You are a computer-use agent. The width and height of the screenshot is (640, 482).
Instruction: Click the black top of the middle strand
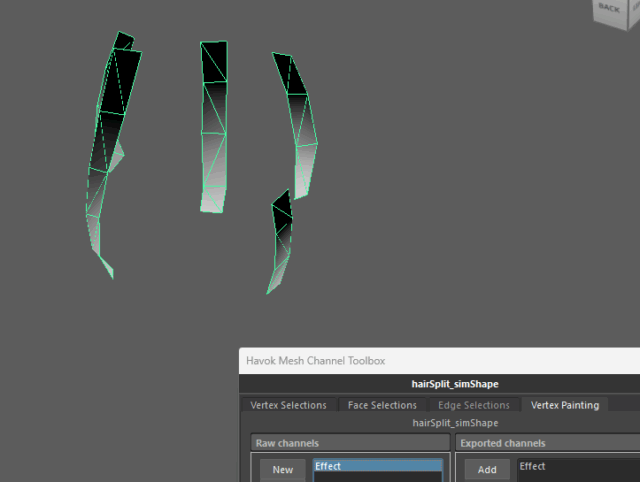tap(213, 62)
